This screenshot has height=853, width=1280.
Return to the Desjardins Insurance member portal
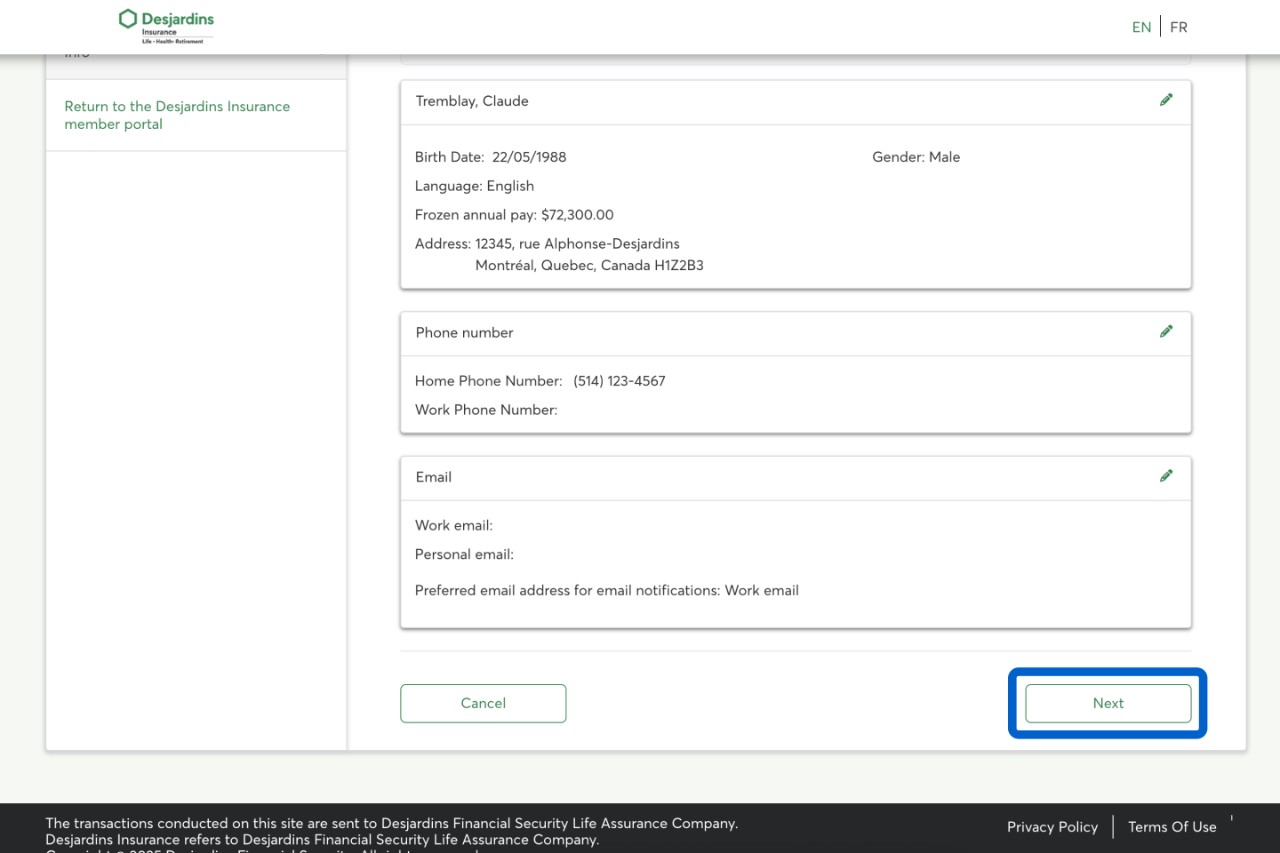coord(177,115)
